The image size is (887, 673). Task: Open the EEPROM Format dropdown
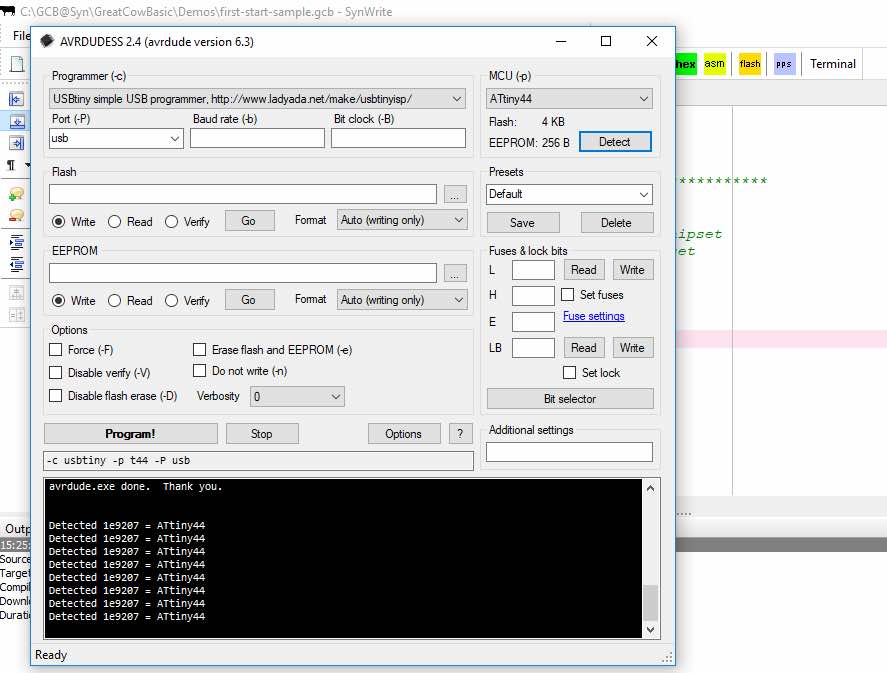coord(402,300)
